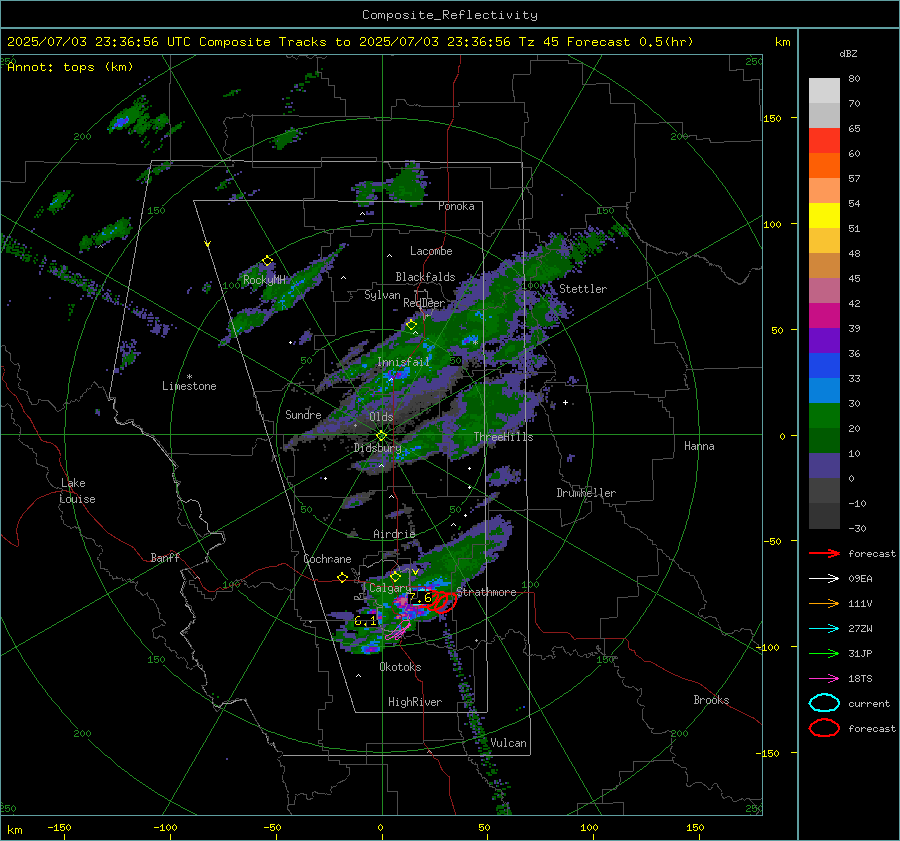Click the orange 111V arrow in legend

(824, 603)
